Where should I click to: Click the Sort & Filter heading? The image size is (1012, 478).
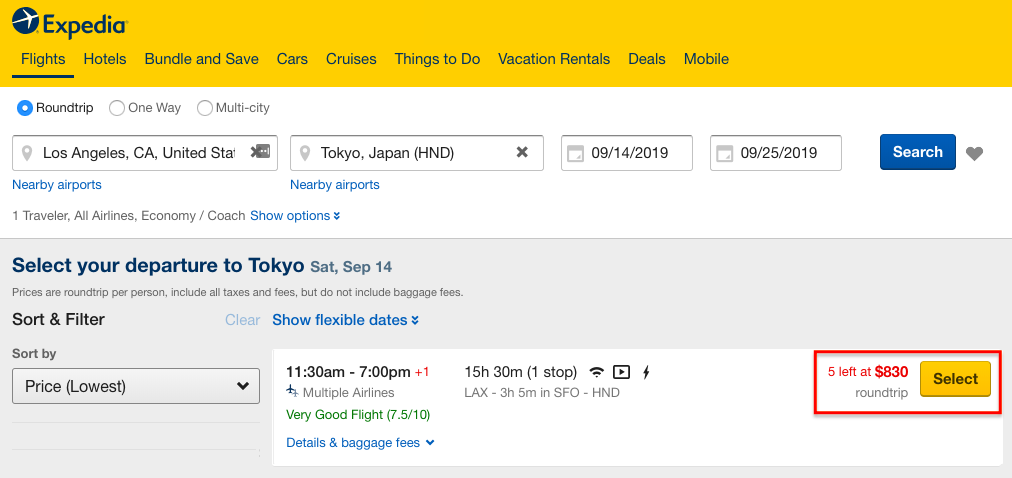59,319
